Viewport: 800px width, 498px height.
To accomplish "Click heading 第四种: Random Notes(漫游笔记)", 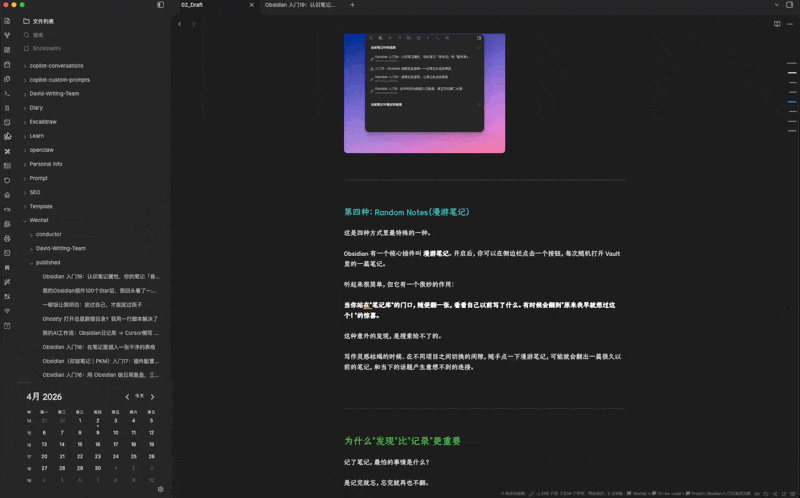I will [x=407, y=212].
